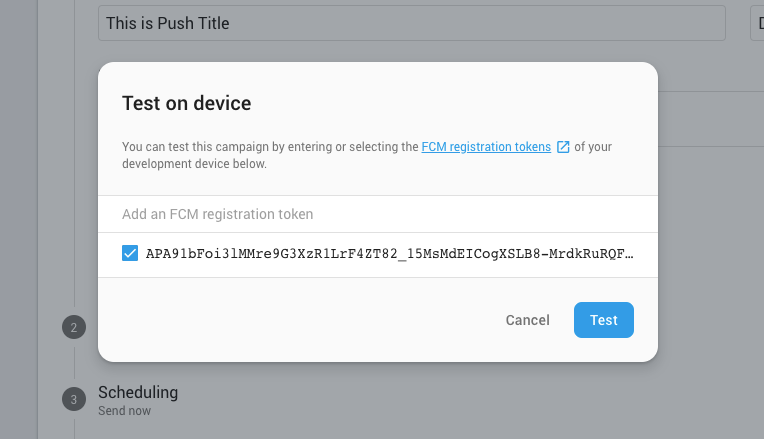The image size is (764, 439).
Task: Click the dialog description mentioning development device
Action: click(x=366, y=155)
